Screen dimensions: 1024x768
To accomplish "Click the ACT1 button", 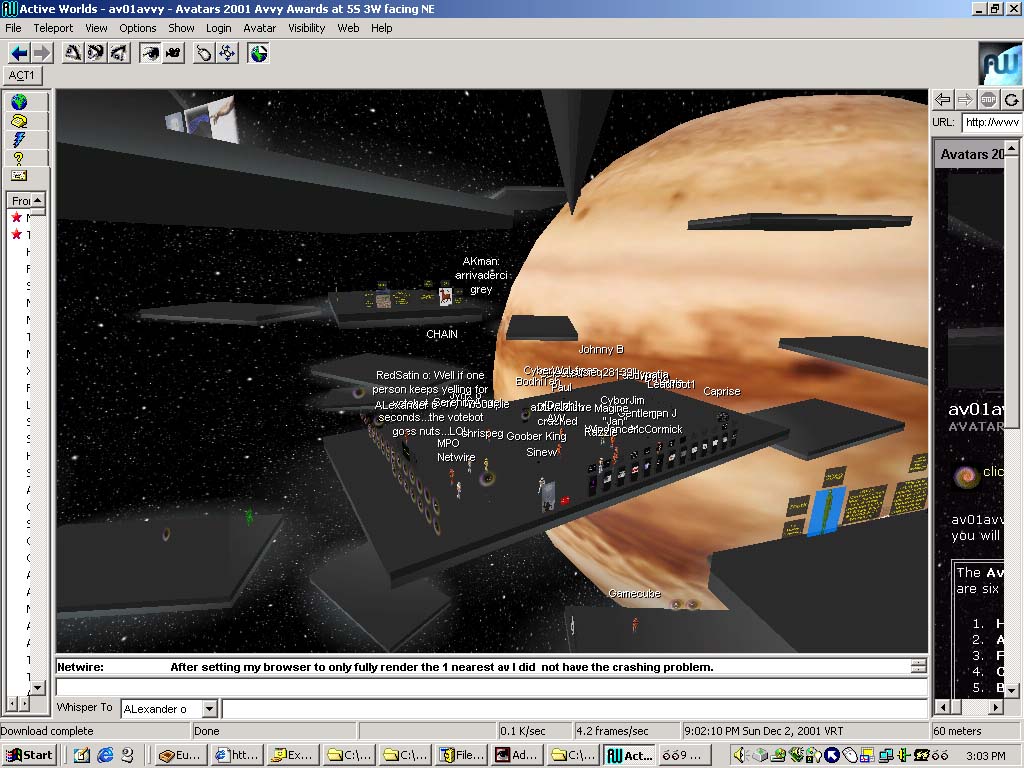I will 22,75.
